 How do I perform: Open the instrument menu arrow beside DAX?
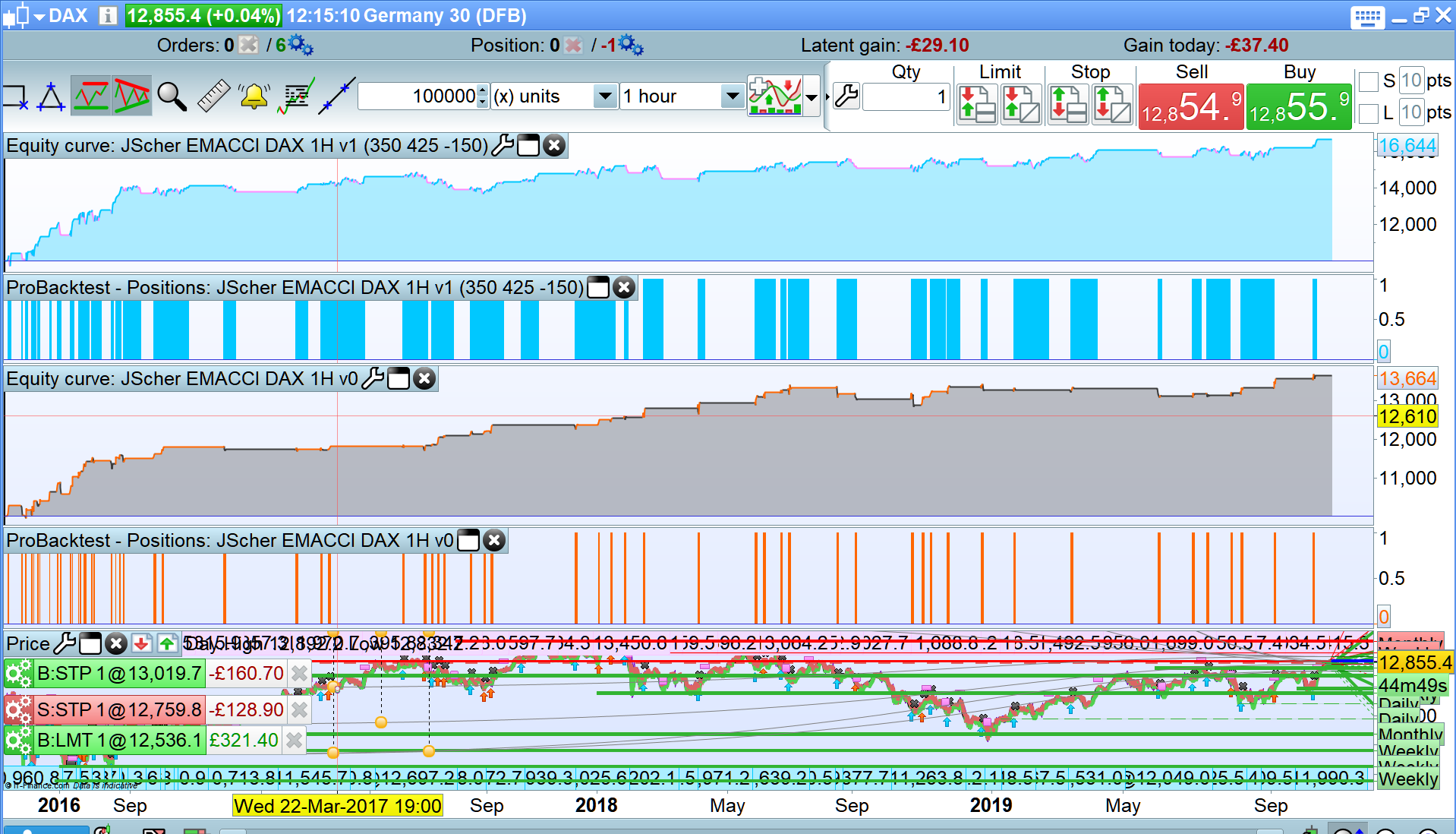(x=39, y=16)
